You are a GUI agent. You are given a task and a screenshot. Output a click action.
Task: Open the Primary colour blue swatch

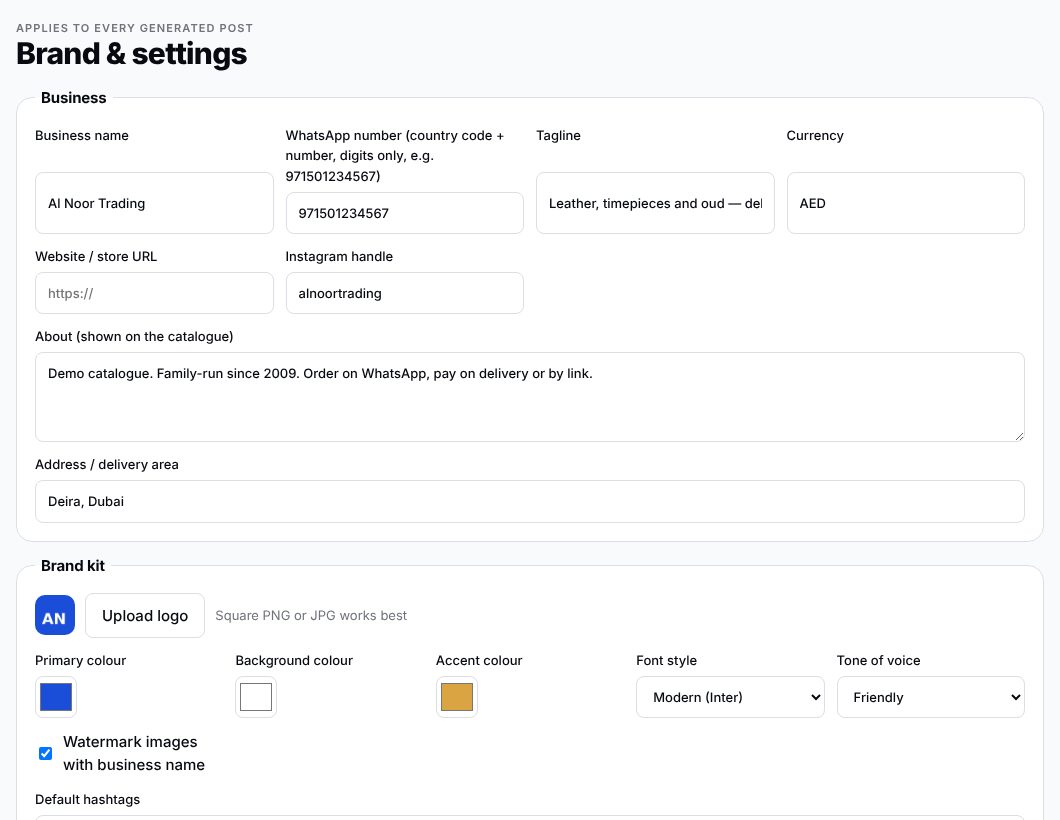[55, 697]
